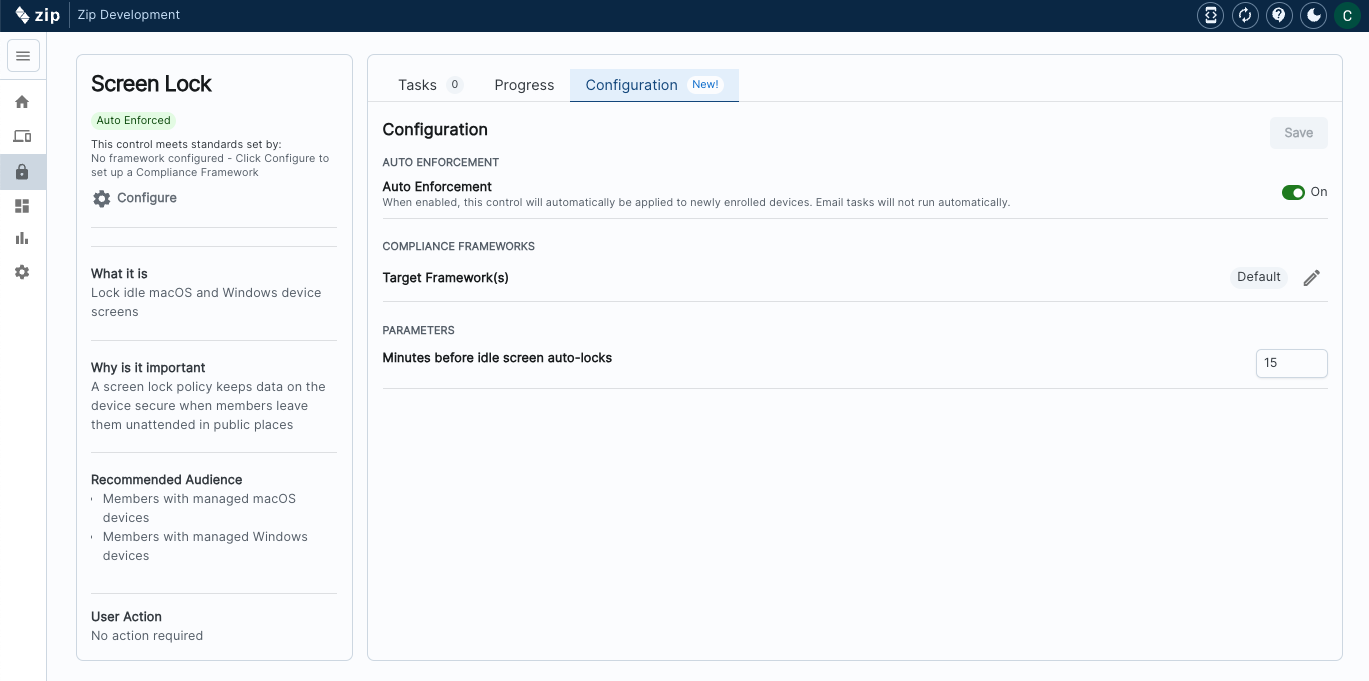Image resolution: width=1369 pixels, height=681 pixels.
Task: Open the dashboard grid icon in sidebar
Action: [x=22, y=206]
